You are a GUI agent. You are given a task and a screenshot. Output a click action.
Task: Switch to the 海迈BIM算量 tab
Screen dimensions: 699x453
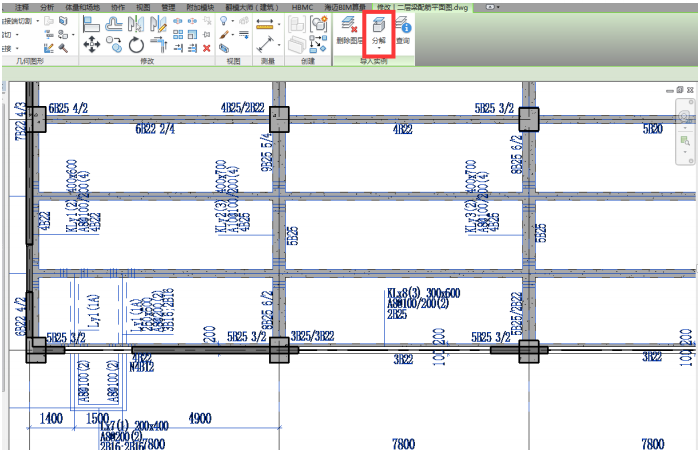[345, 7]
